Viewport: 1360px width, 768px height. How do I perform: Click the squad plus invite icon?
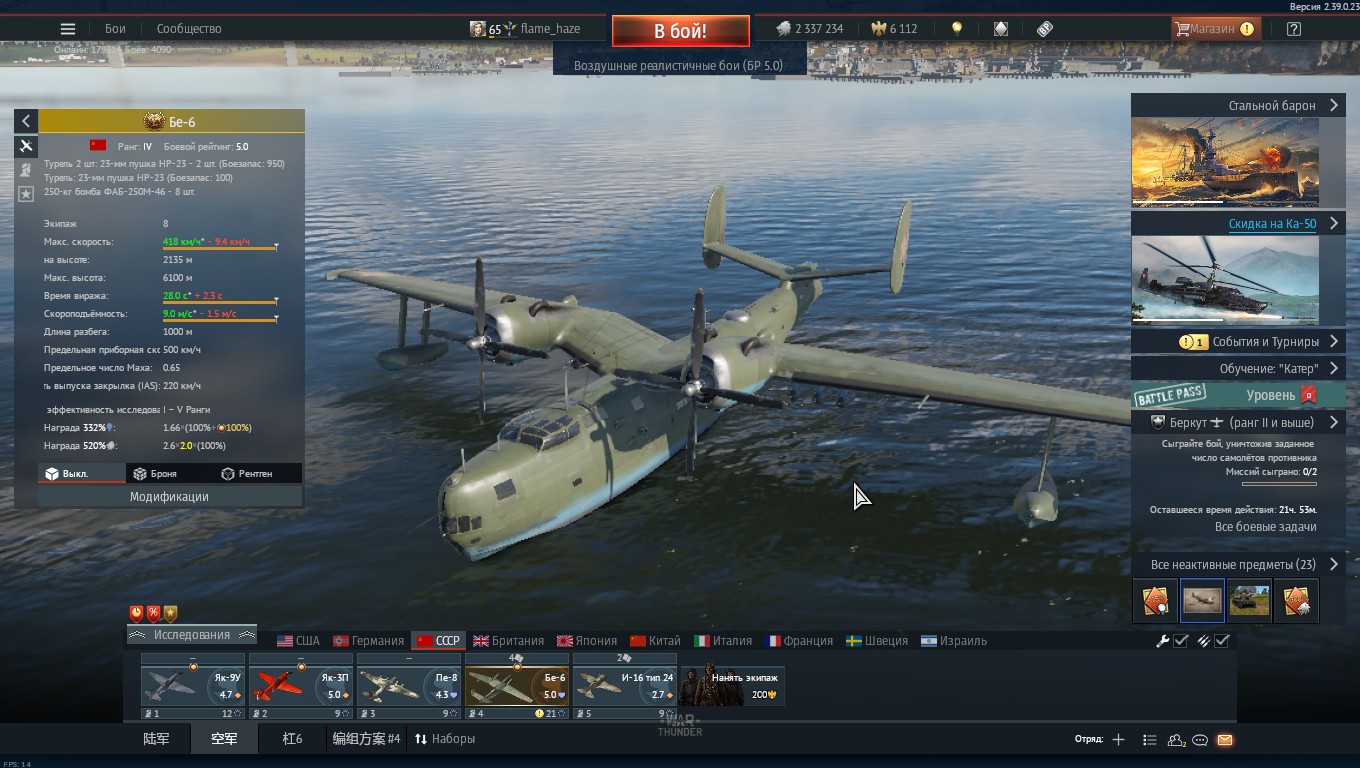[1118, 740]
